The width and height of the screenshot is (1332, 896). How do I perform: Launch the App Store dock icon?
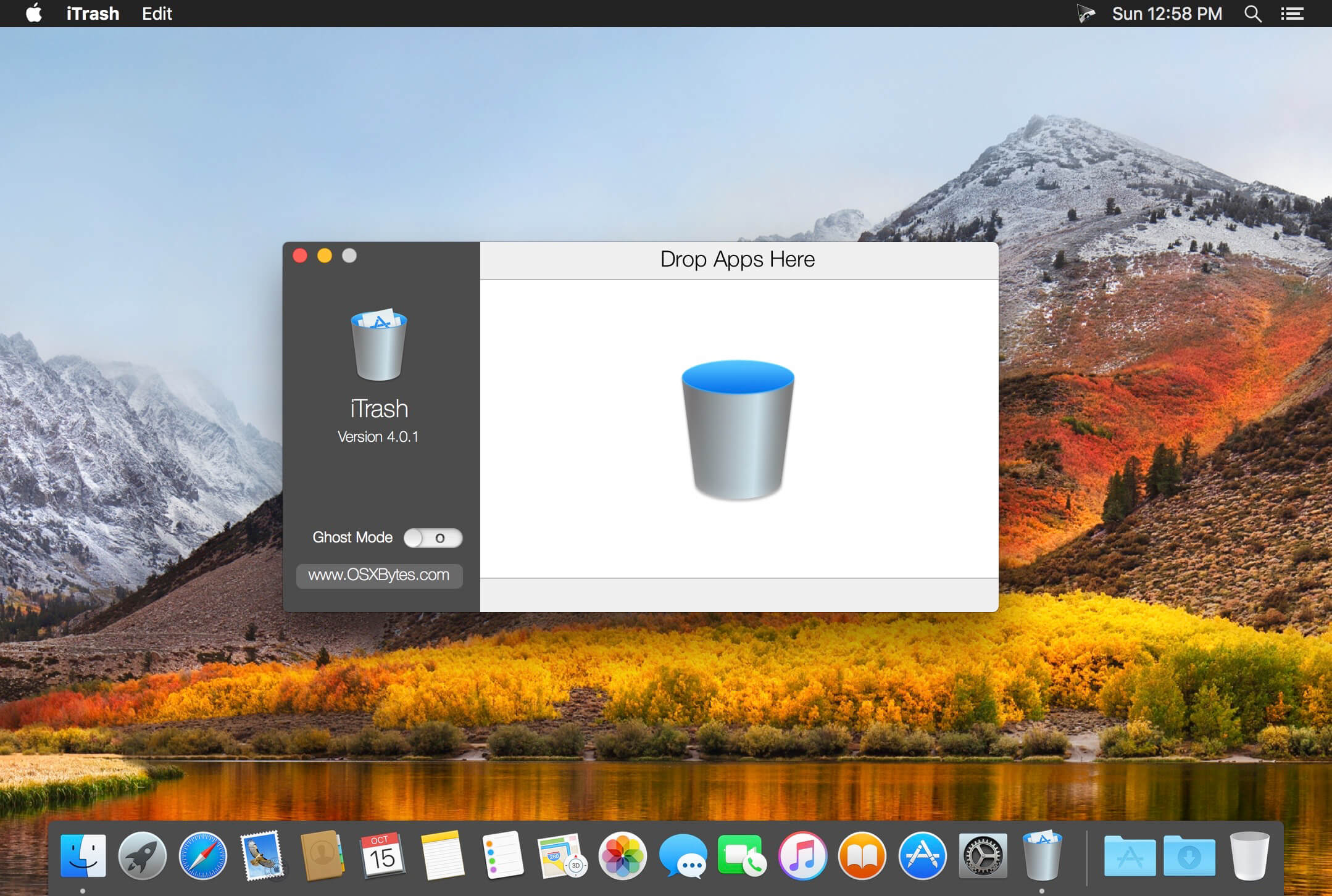(922, 856)
